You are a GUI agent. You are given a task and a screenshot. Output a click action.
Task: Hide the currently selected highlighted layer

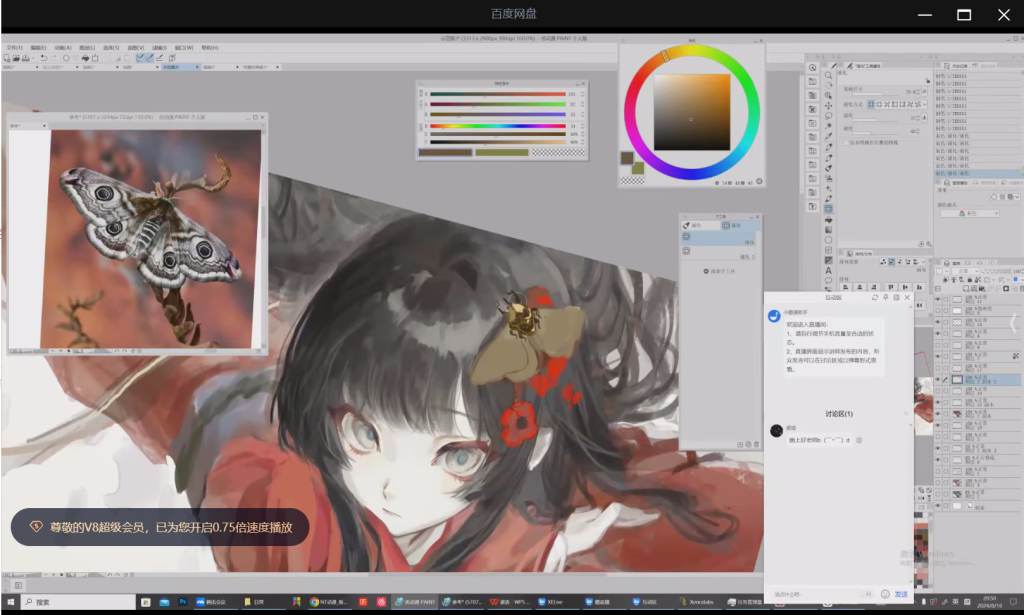tap(938, 380)
